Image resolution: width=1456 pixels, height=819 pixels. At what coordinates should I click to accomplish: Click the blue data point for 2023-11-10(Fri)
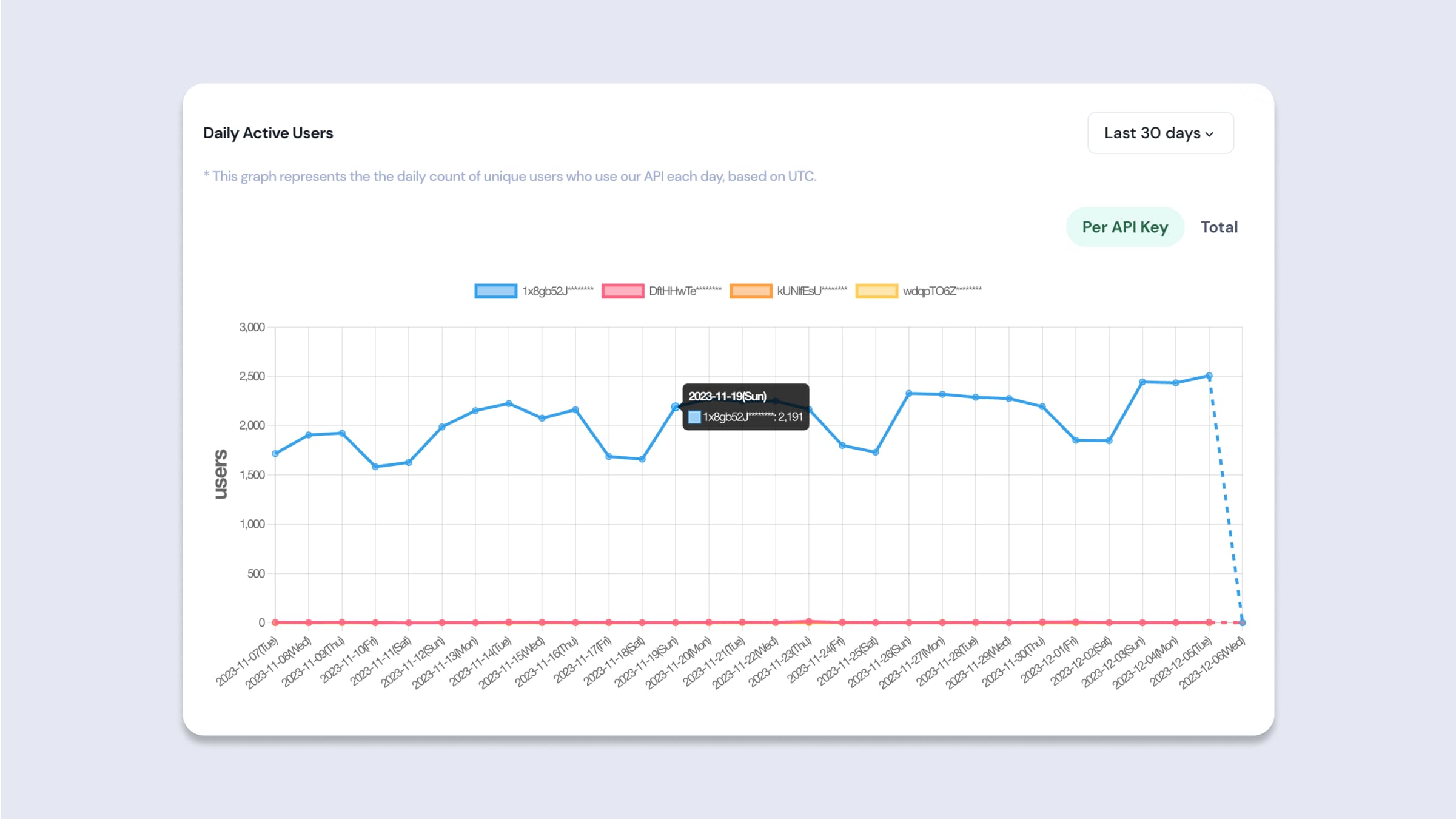(x=375, y=467)
